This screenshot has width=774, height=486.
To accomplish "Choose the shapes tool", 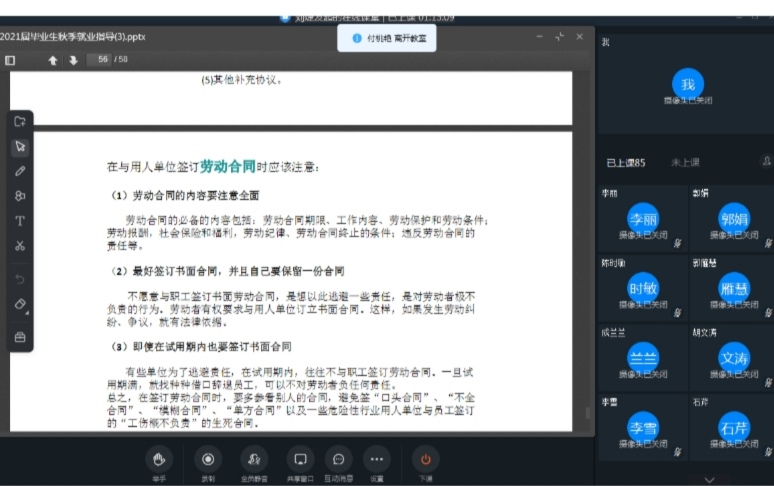I will (20, 196).
